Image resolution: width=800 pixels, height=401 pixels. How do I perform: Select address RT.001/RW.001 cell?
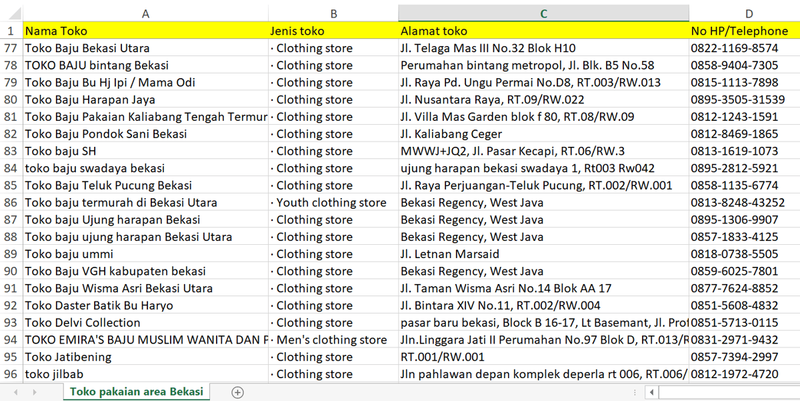click(543, 357)
